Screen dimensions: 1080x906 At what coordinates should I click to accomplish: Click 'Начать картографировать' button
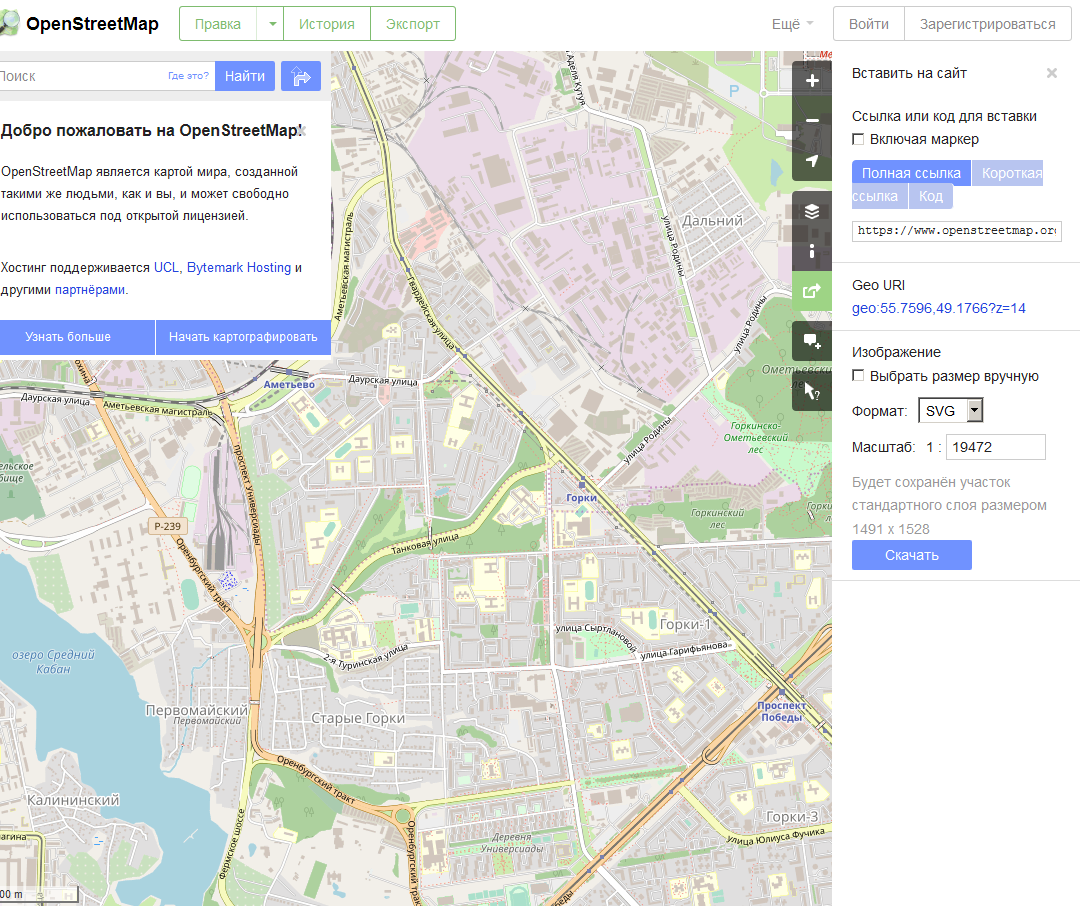[243, 337]
